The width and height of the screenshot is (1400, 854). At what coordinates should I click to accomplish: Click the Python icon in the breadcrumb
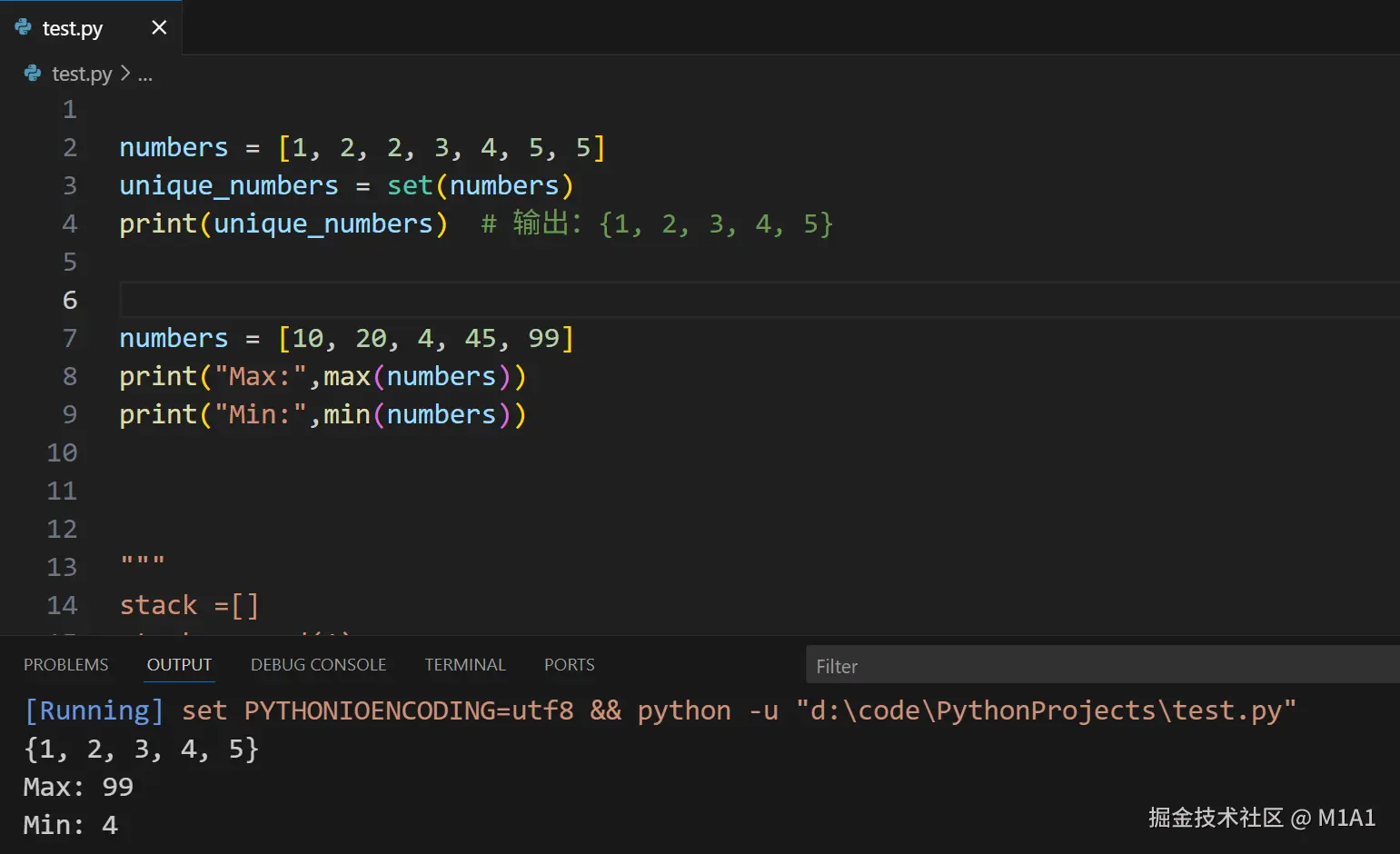[33, 74]
